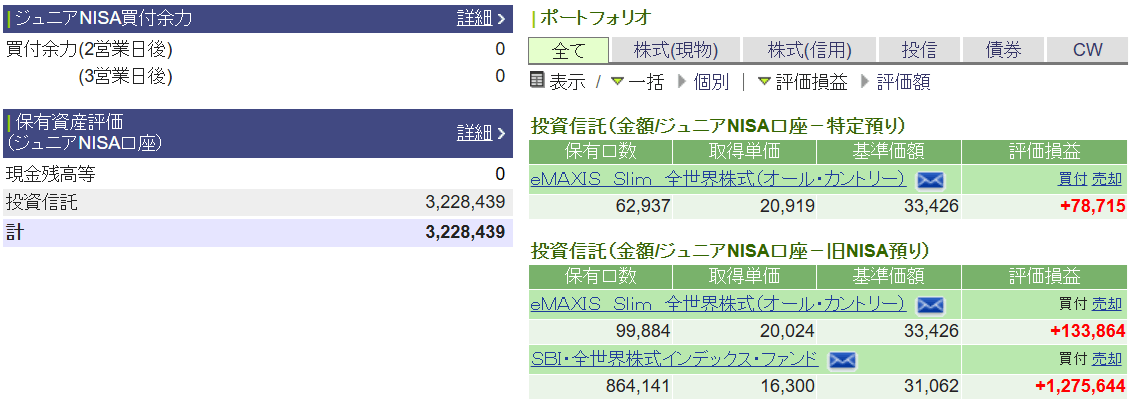Click 買付 for SBI・全世界株式インデックス・ファンド
The width and height of the screenshot is (1130, 402).
click(x=1072, y=358)
